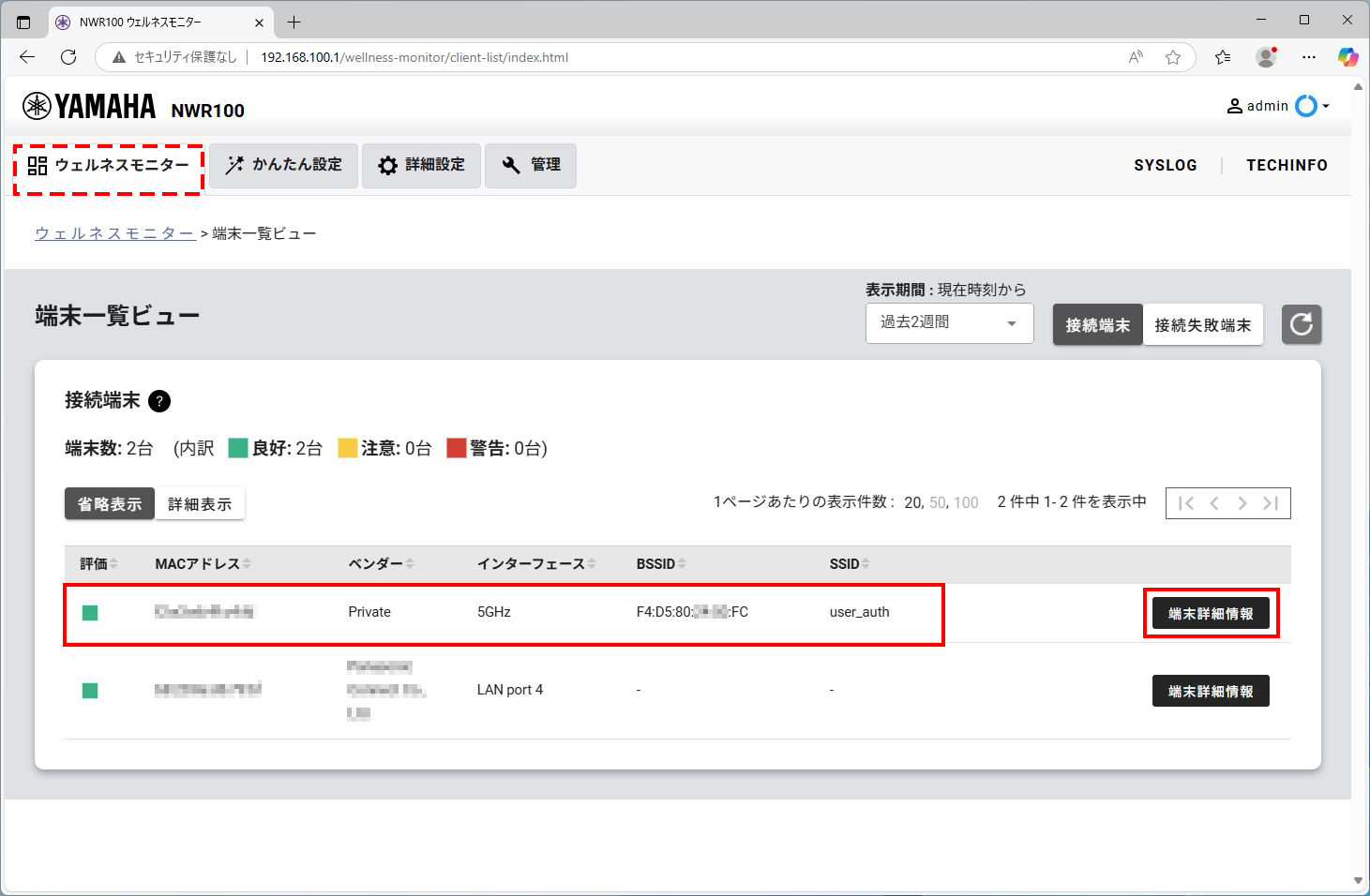Switch to 接続失敗端末 view
The width and height of the screenshot is (1370, 896).
pos(1202,325)
